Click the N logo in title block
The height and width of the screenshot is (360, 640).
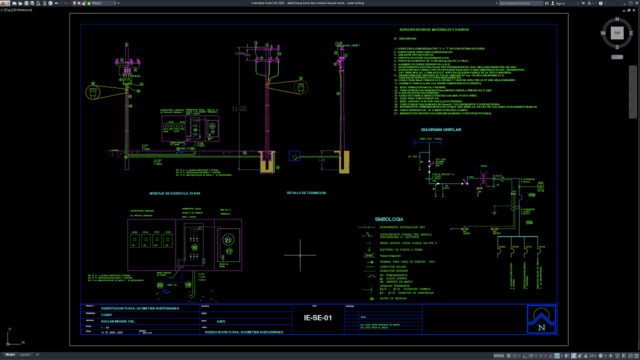(x=541, y=319)
